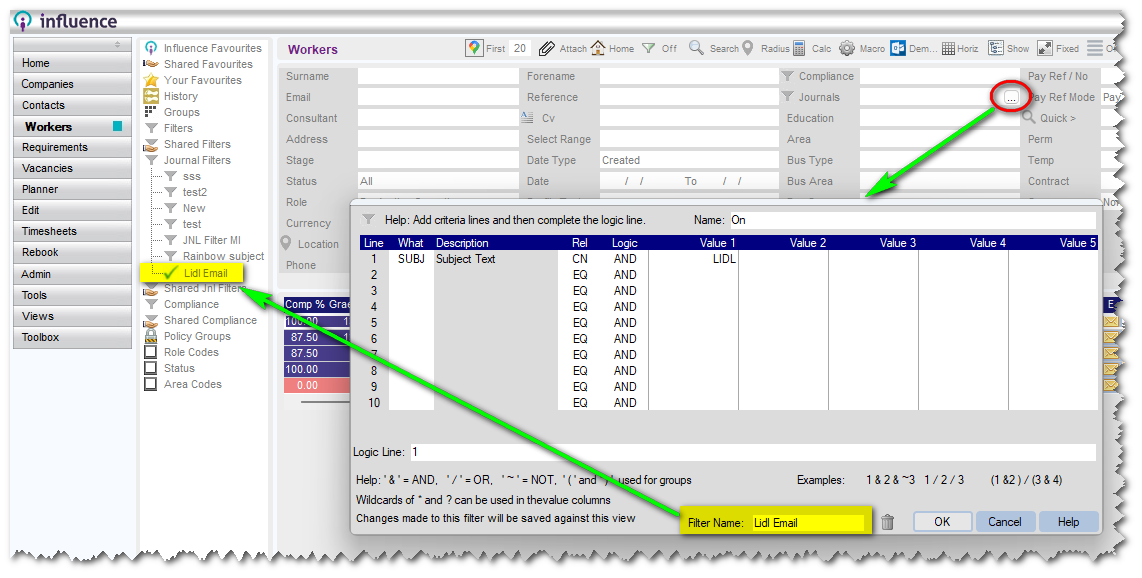Open the Requirements menu item
The image size is (1142, 578).
(72, 147)
